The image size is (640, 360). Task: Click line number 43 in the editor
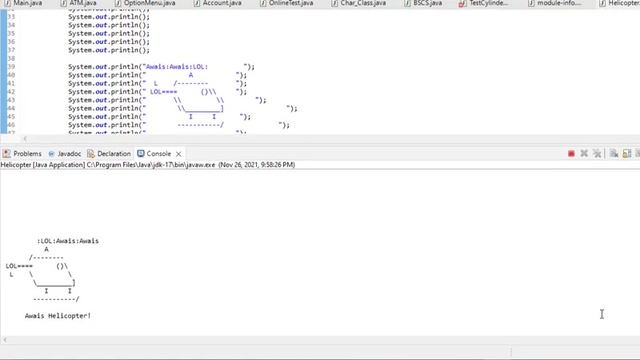pos(11,100)
